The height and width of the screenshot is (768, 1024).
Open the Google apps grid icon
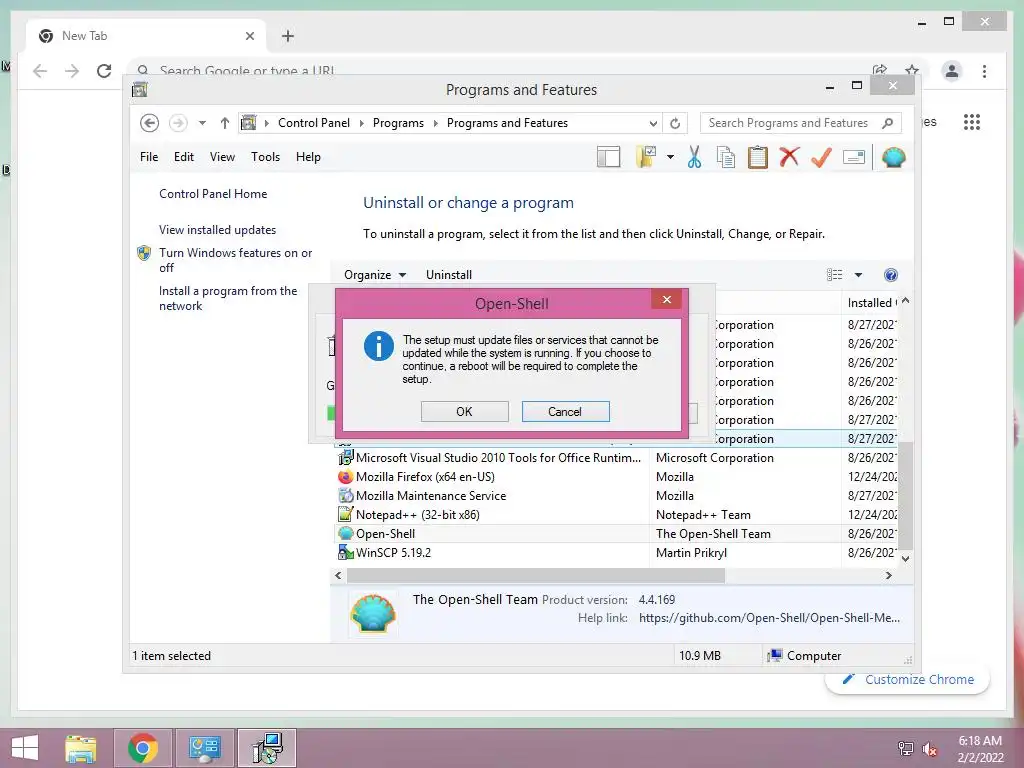972,121
